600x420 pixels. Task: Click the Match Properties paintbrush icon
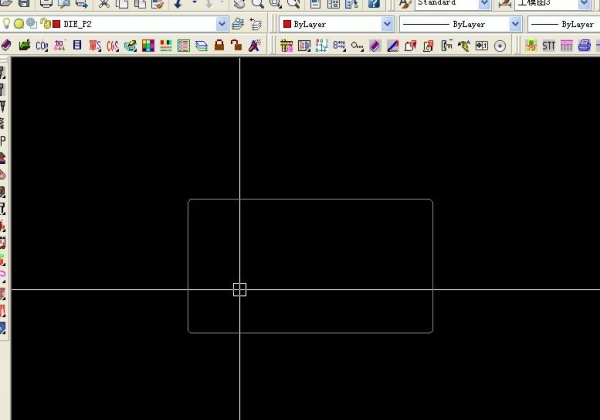tap(158, 3)
